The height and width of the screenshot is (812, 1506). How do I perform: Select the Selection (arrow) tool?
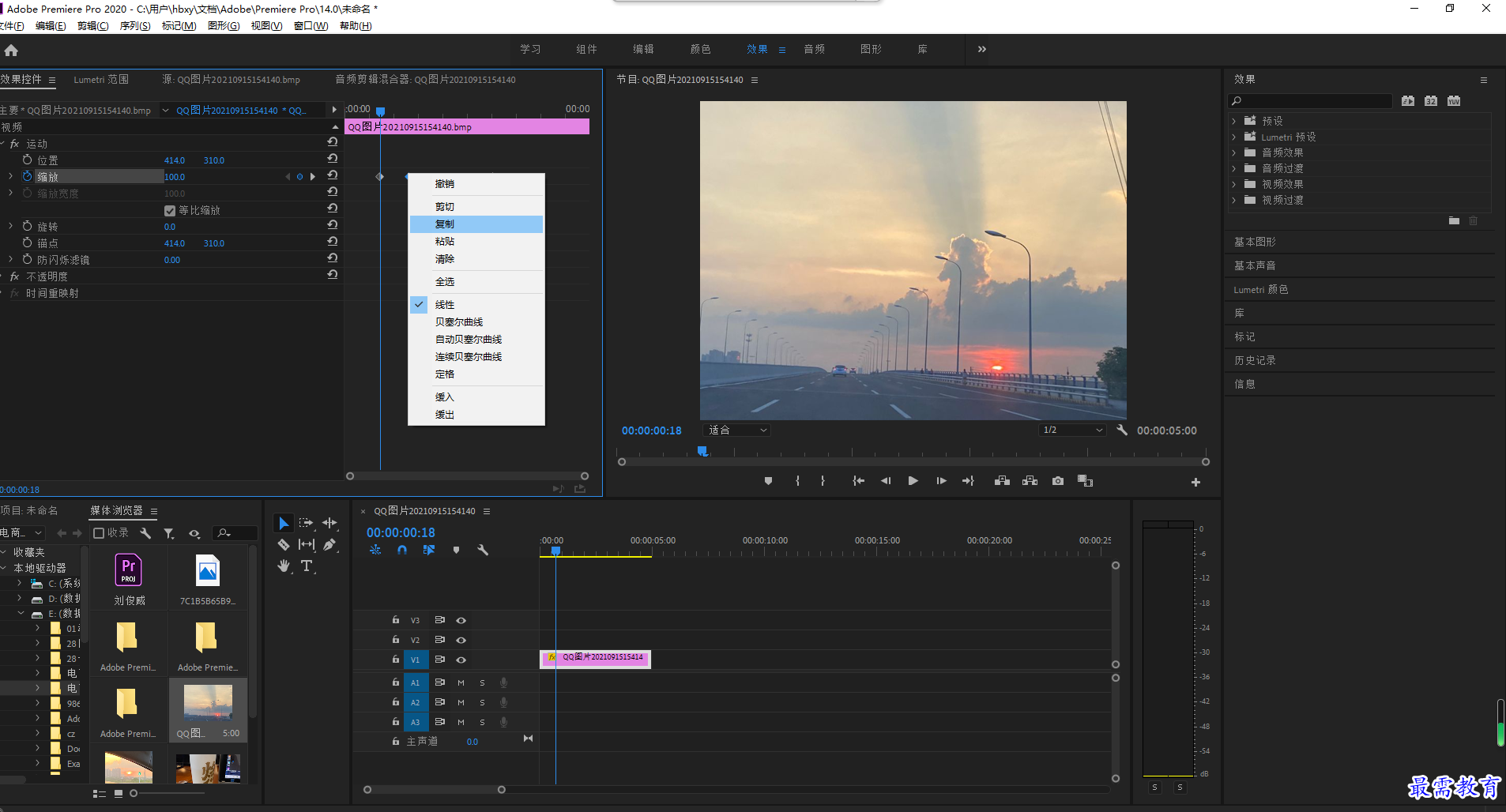pyautogui.click(x=284, y=524)
